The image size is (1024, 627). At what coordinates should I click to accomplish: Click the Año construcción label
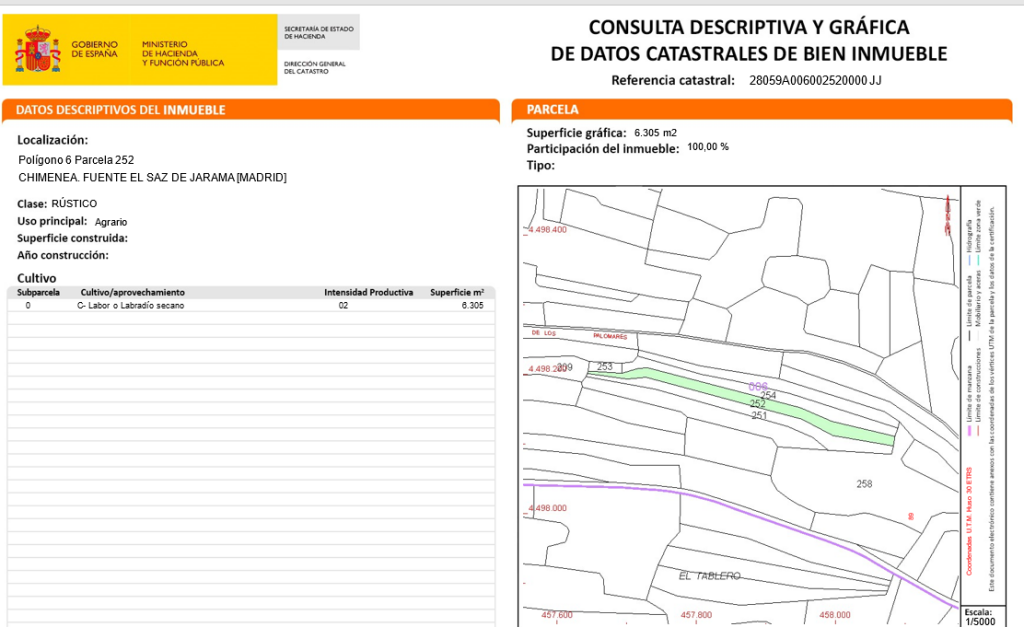(x=63, y=255)
